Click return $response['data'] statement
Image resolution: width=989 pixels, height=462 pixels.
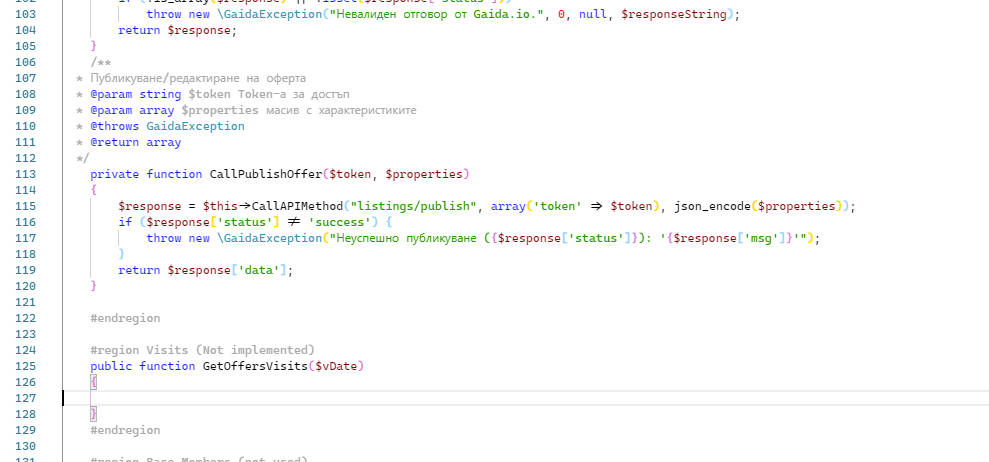click(205, 270)
